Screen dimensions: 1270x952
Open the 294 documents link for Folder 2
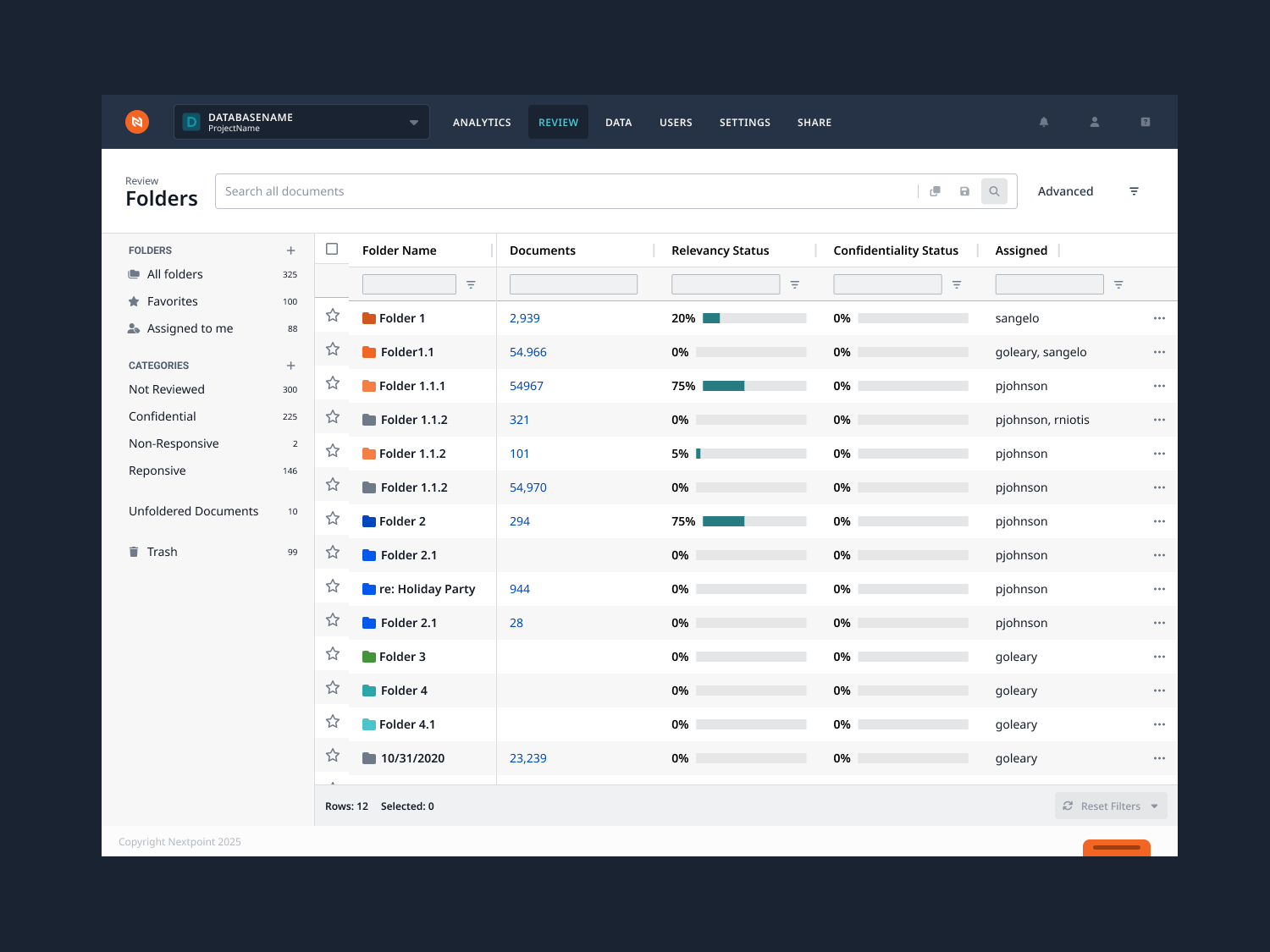(520, 521)
